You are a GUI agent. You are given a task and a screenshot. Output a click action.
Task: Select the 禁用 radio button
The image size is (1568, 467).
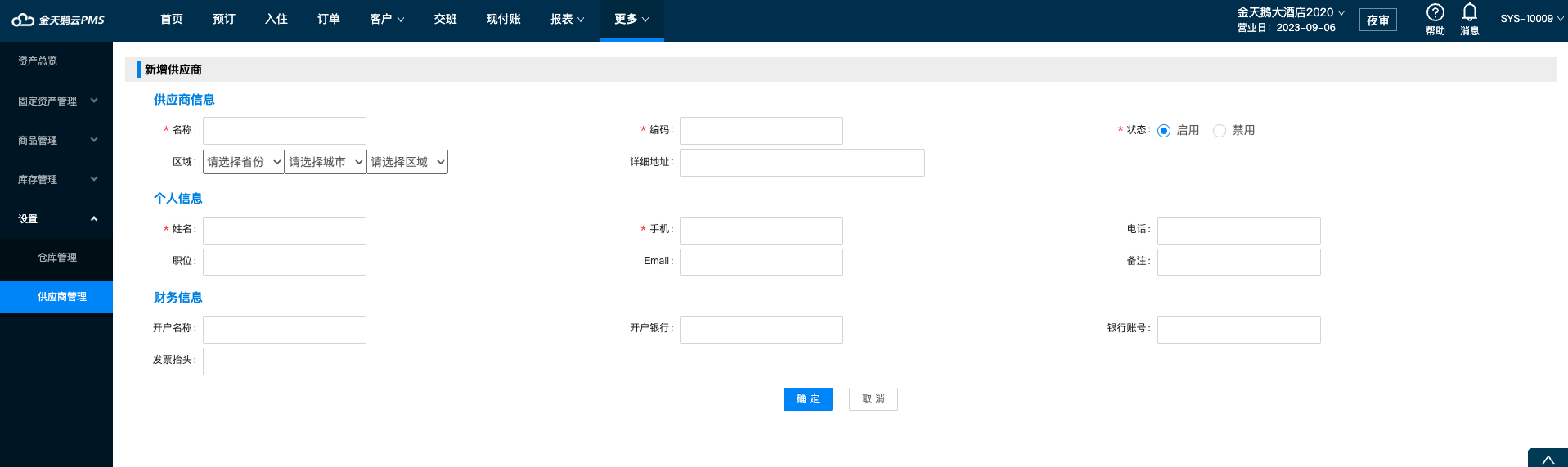(x=1220, y=131)
